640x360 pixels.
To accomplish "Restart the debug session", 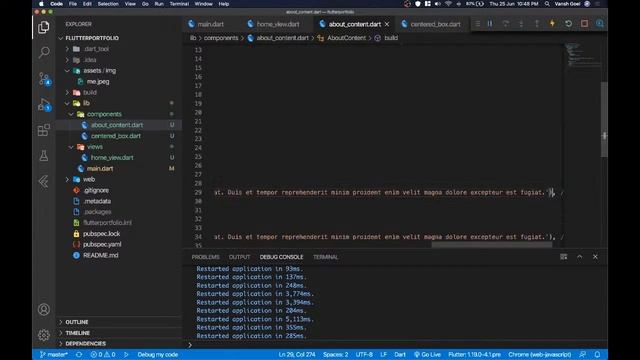I will pyautogui.click(x=568, y=24).
